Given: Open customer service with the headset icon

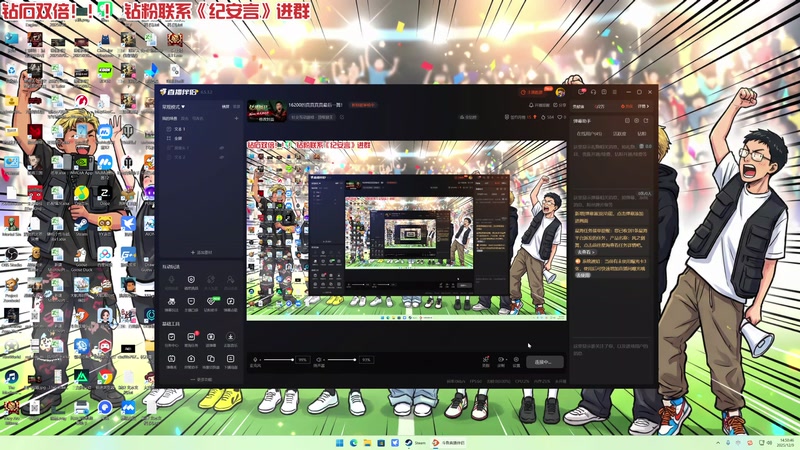Looking at the screenshot, I should click(593, 92).
